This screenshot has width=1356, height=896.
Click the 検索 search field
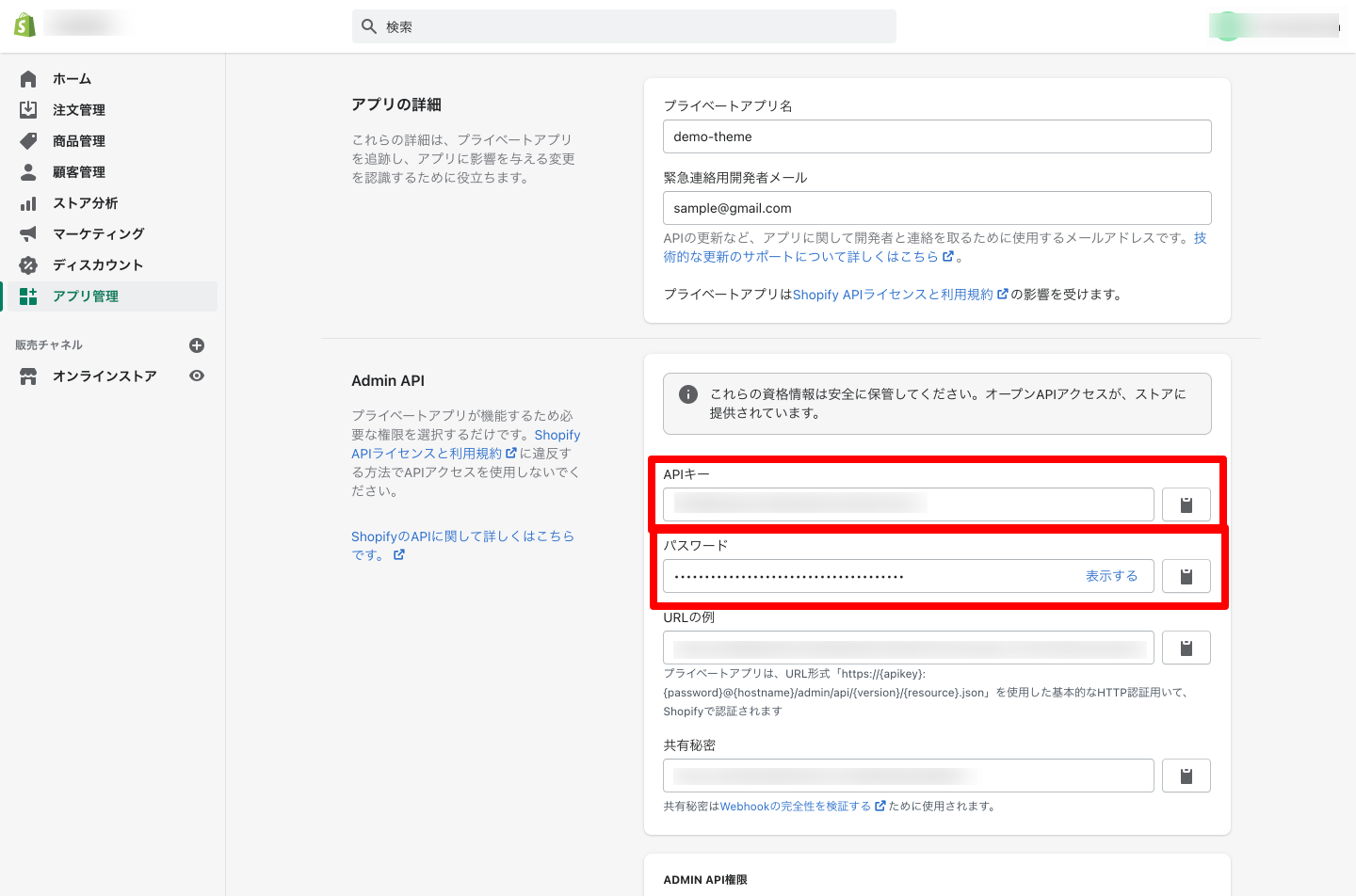623,26
